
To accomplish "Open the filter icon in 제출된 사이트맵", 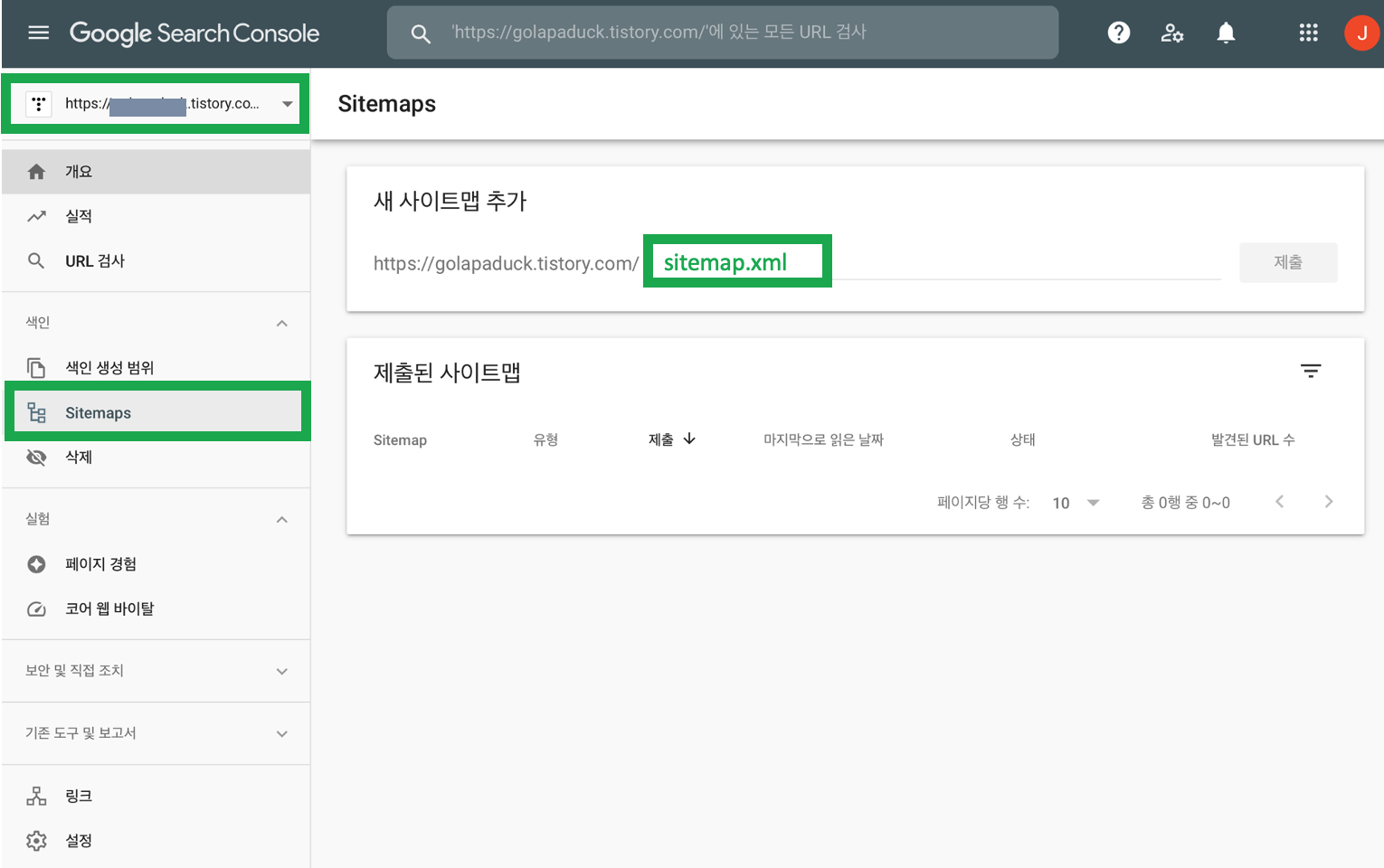I will point(1311,371).
